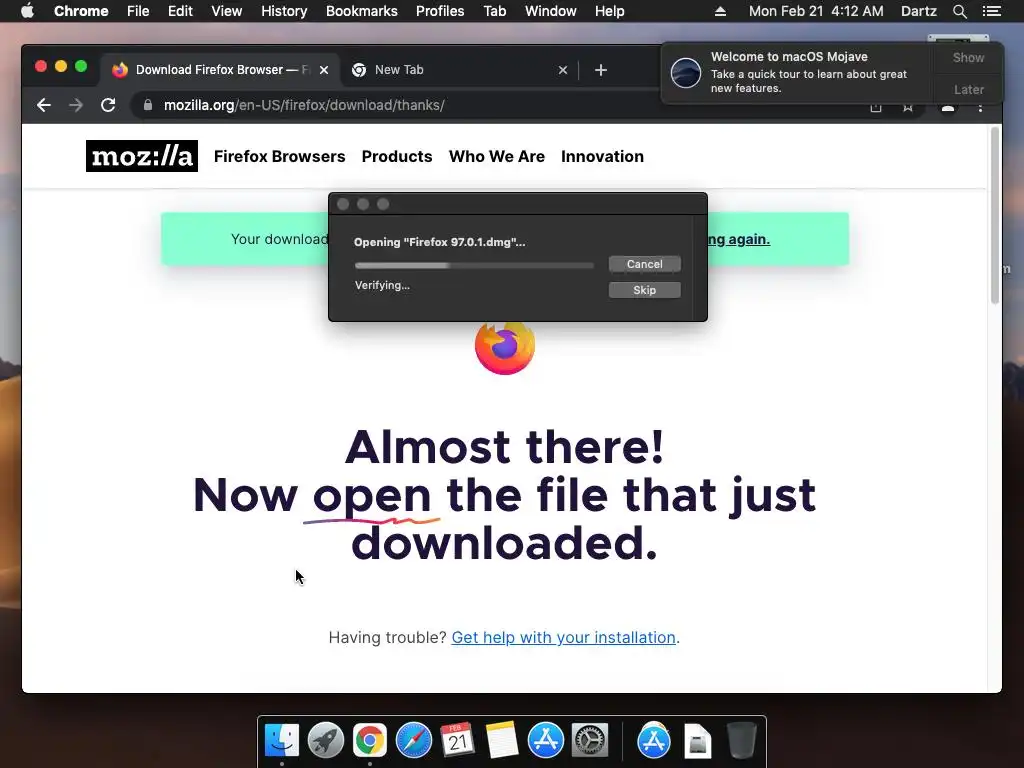Viewport: 1024px width, 768px height.
Task: Open the Tab menu
Action: 494,11
